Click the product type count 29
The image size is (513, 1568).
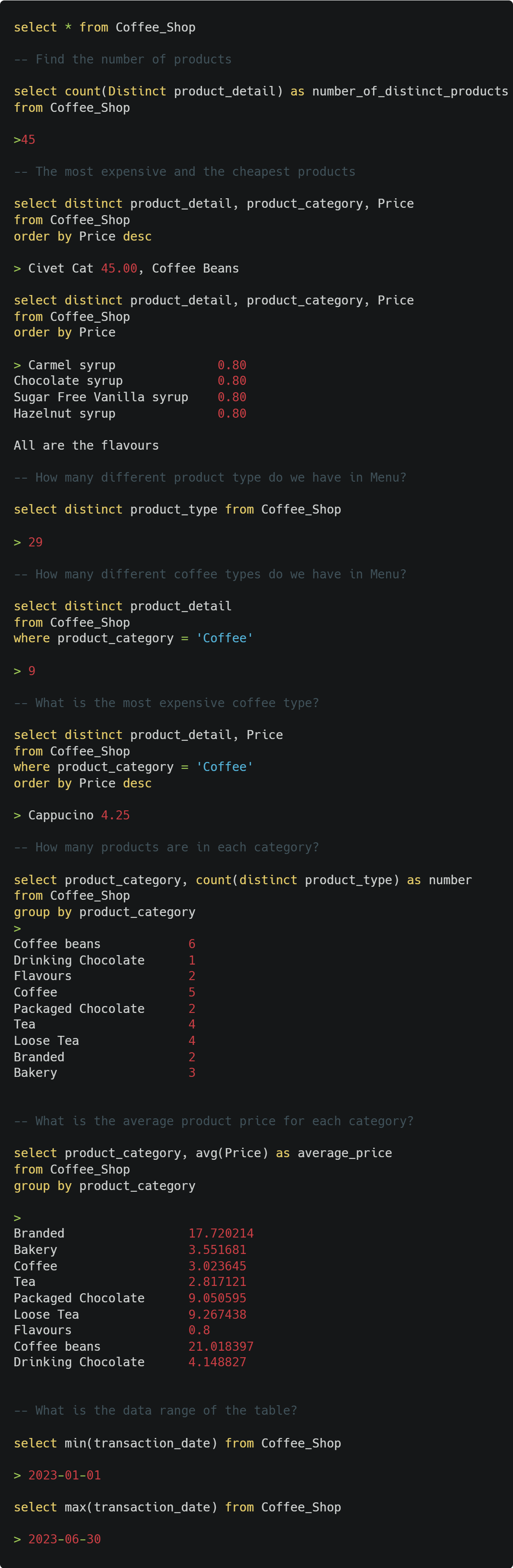[x=35, y=543]
